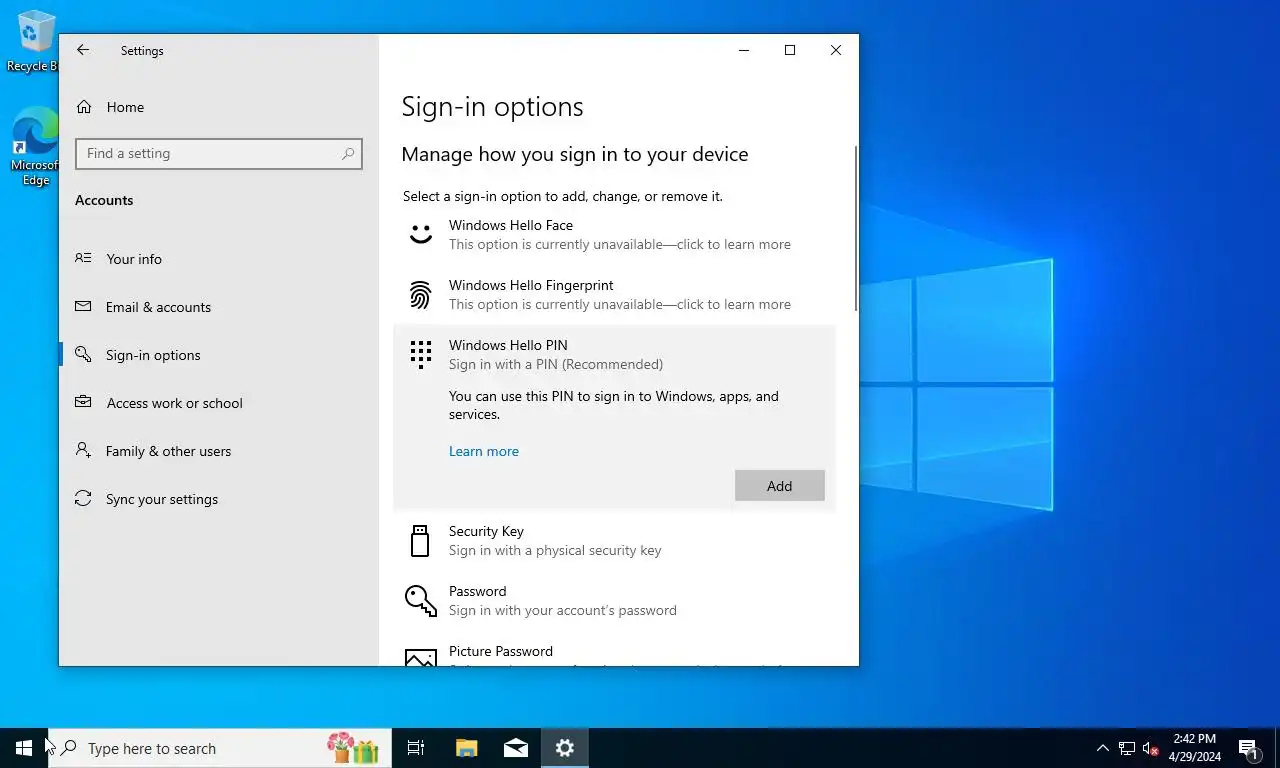The width and height of the screenshot is (1280, 768).
Task: Select the Security Key USB icon
Action: point(421,541)
